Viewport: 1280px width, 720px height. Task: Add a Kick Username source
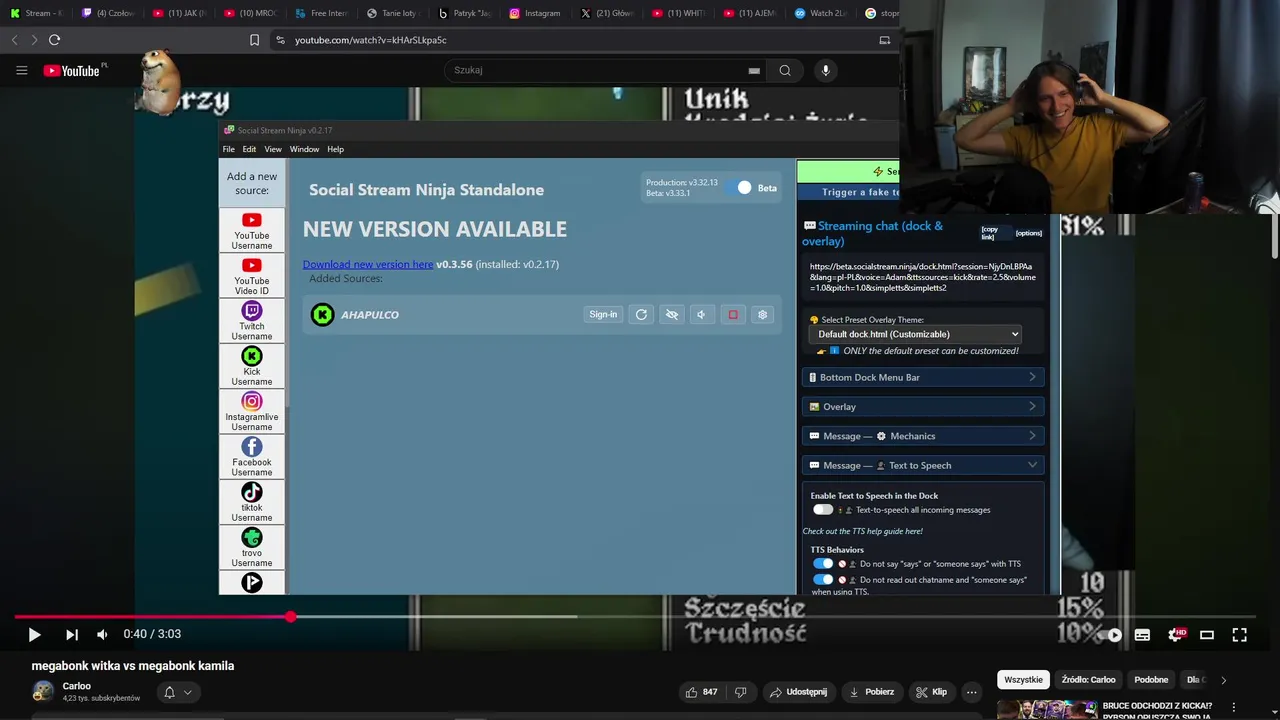[x=252, y=366]
